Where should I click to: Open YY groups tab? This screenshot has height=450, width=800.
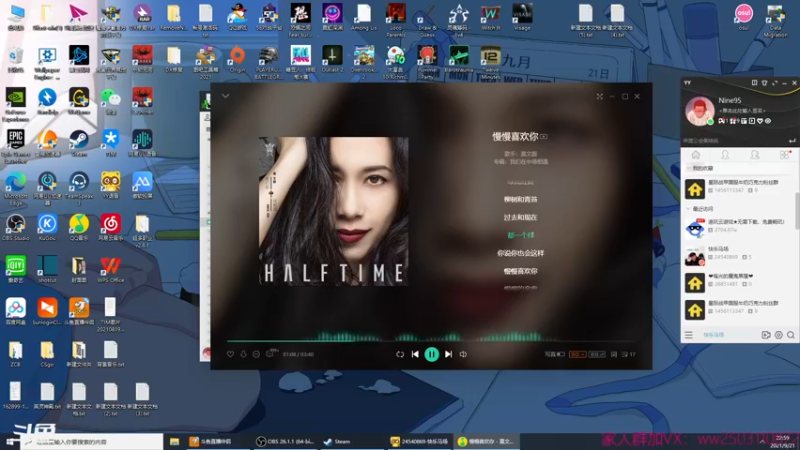(755, 155)
